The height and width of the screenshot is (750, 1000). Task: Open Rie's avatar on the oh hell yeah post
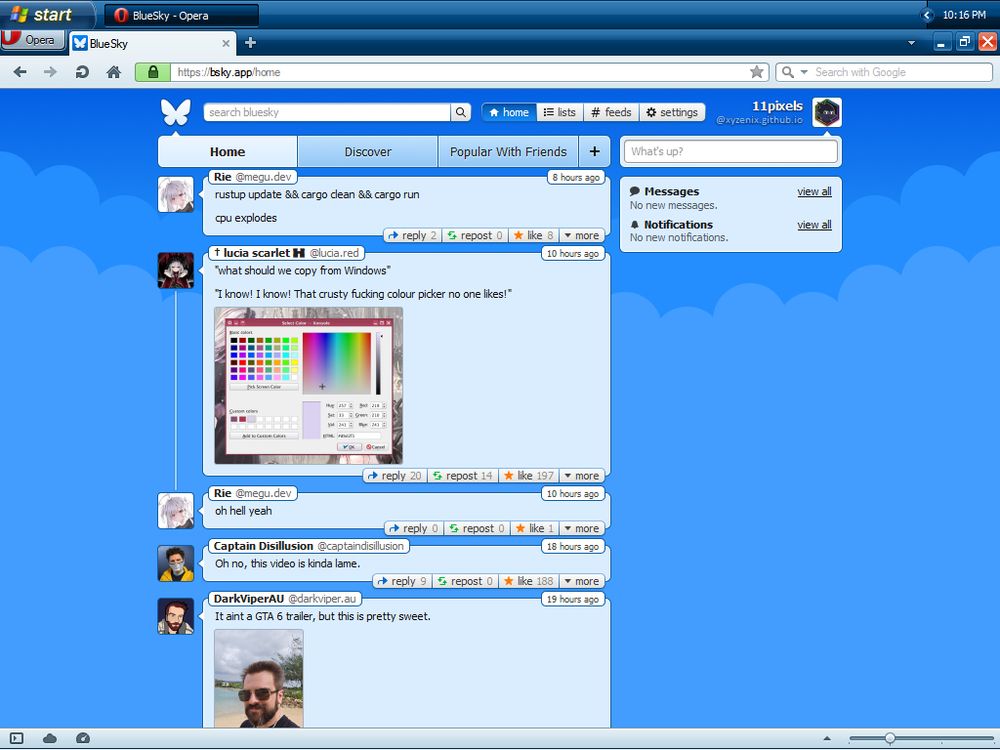coord(175,511)
